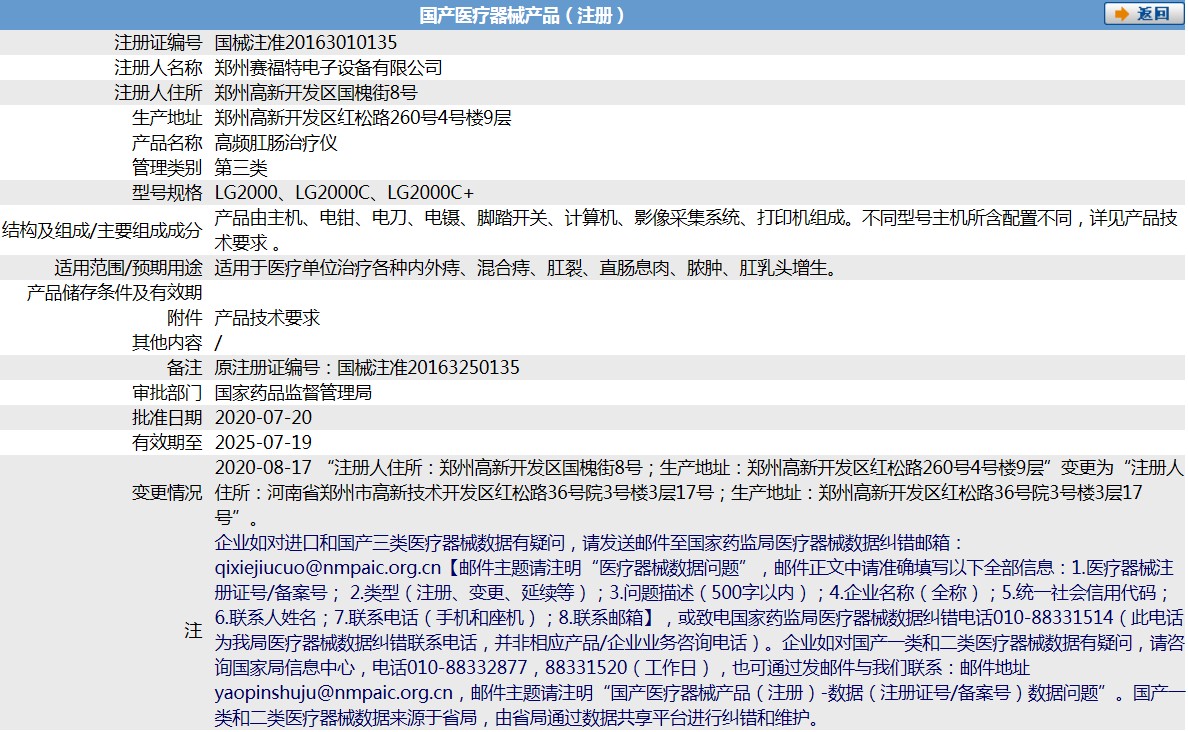Click the 型号规格 label
1188x732 pixels.
(x=167, y=192)
